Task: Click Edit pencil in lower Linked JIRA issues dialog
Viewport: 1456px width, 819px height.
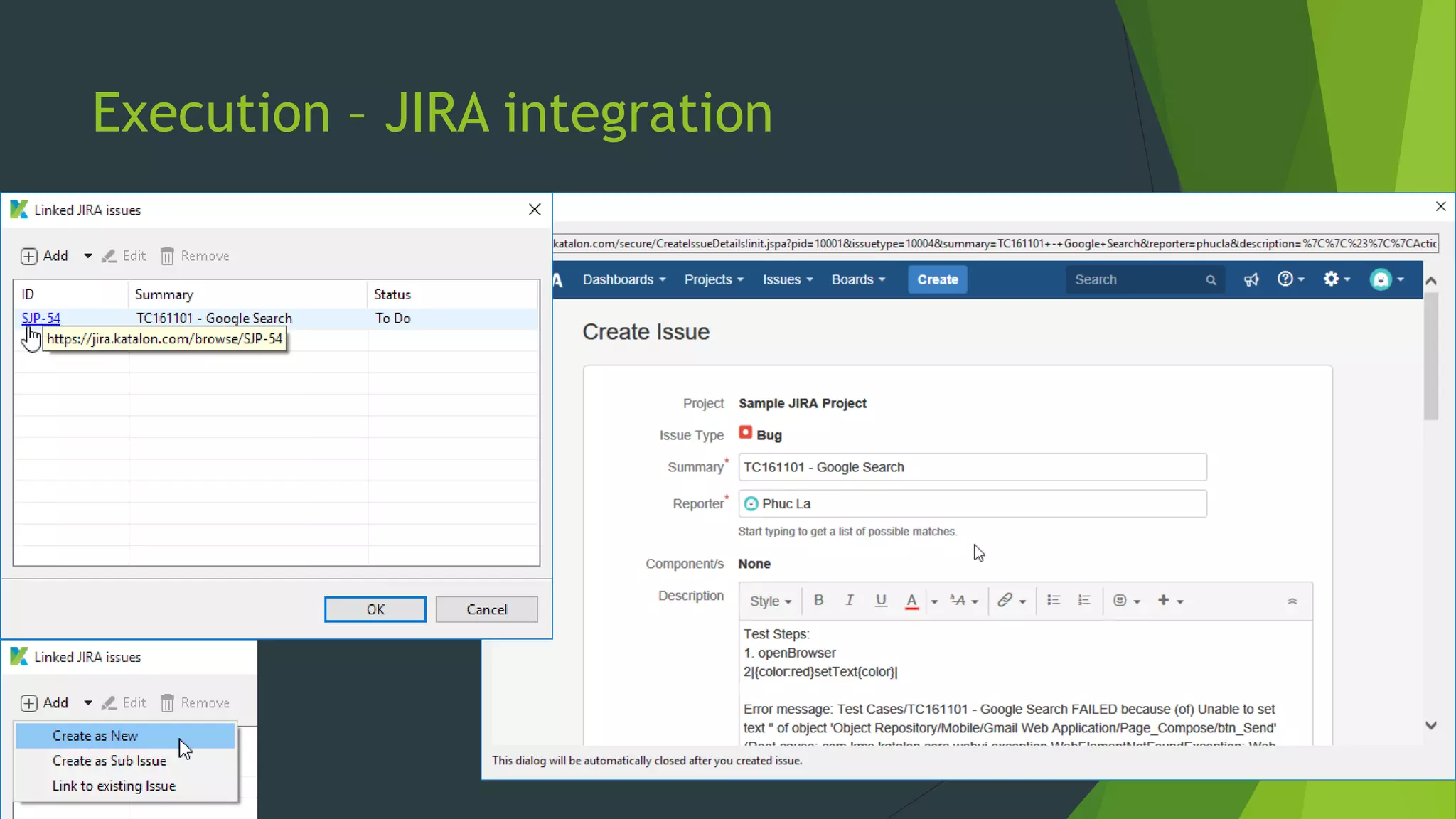Action: coord(109,703)
